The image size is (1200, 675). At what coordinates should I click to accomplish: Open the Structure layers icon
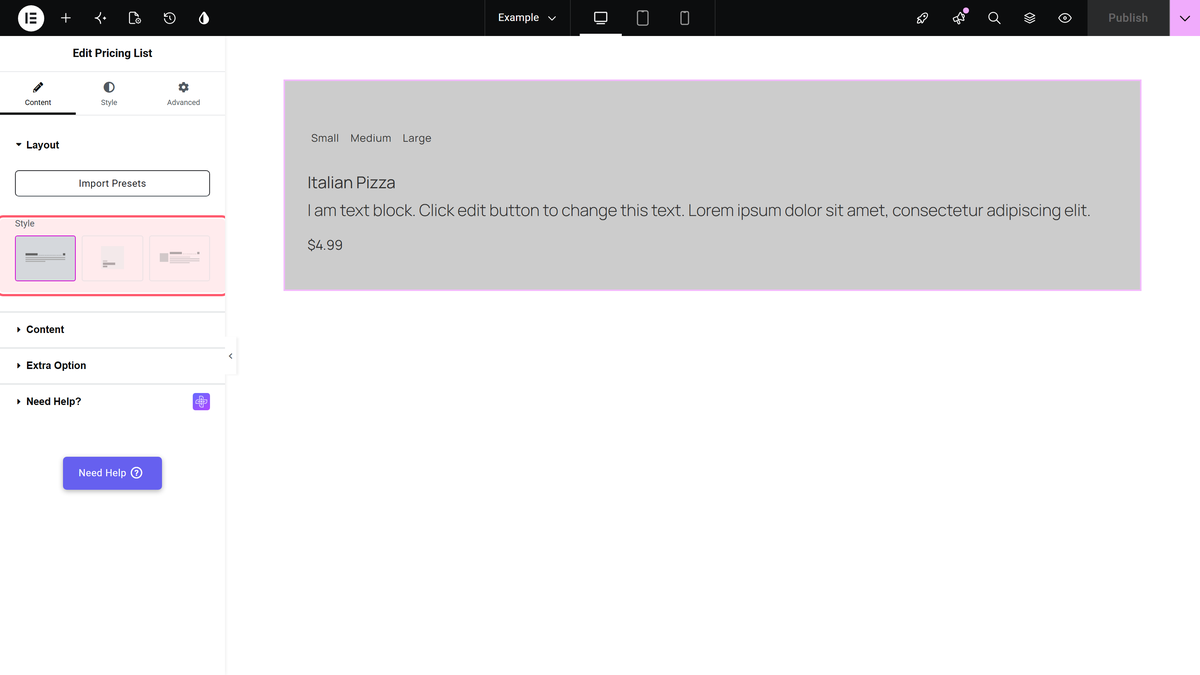click(1029, 18)
